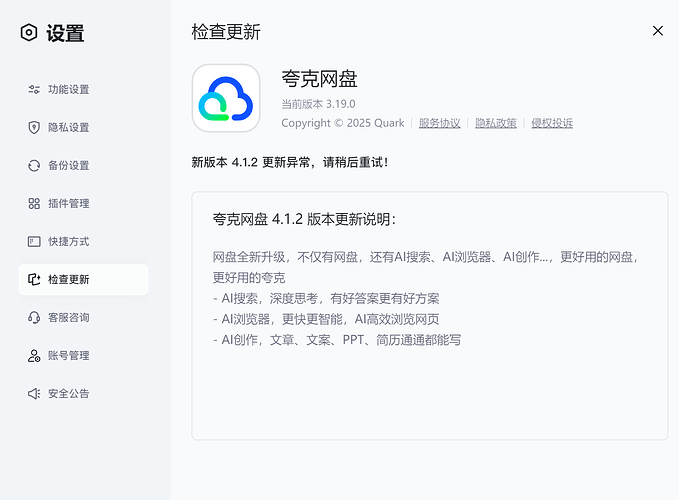Click the 设置 title text
This screenshot has width=679, height=500.
[x=65, y=33]
